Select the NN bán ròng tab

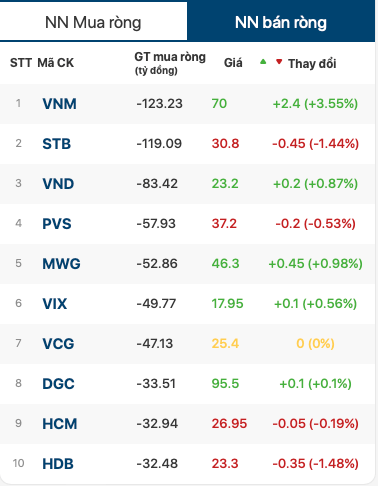(281, 22)
